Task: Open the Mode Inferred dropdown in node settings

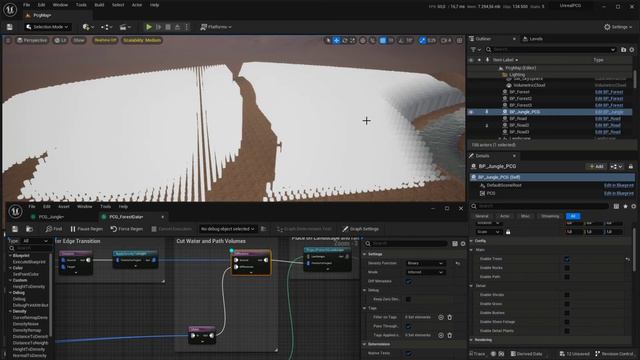Action: (x=425, y=272)
